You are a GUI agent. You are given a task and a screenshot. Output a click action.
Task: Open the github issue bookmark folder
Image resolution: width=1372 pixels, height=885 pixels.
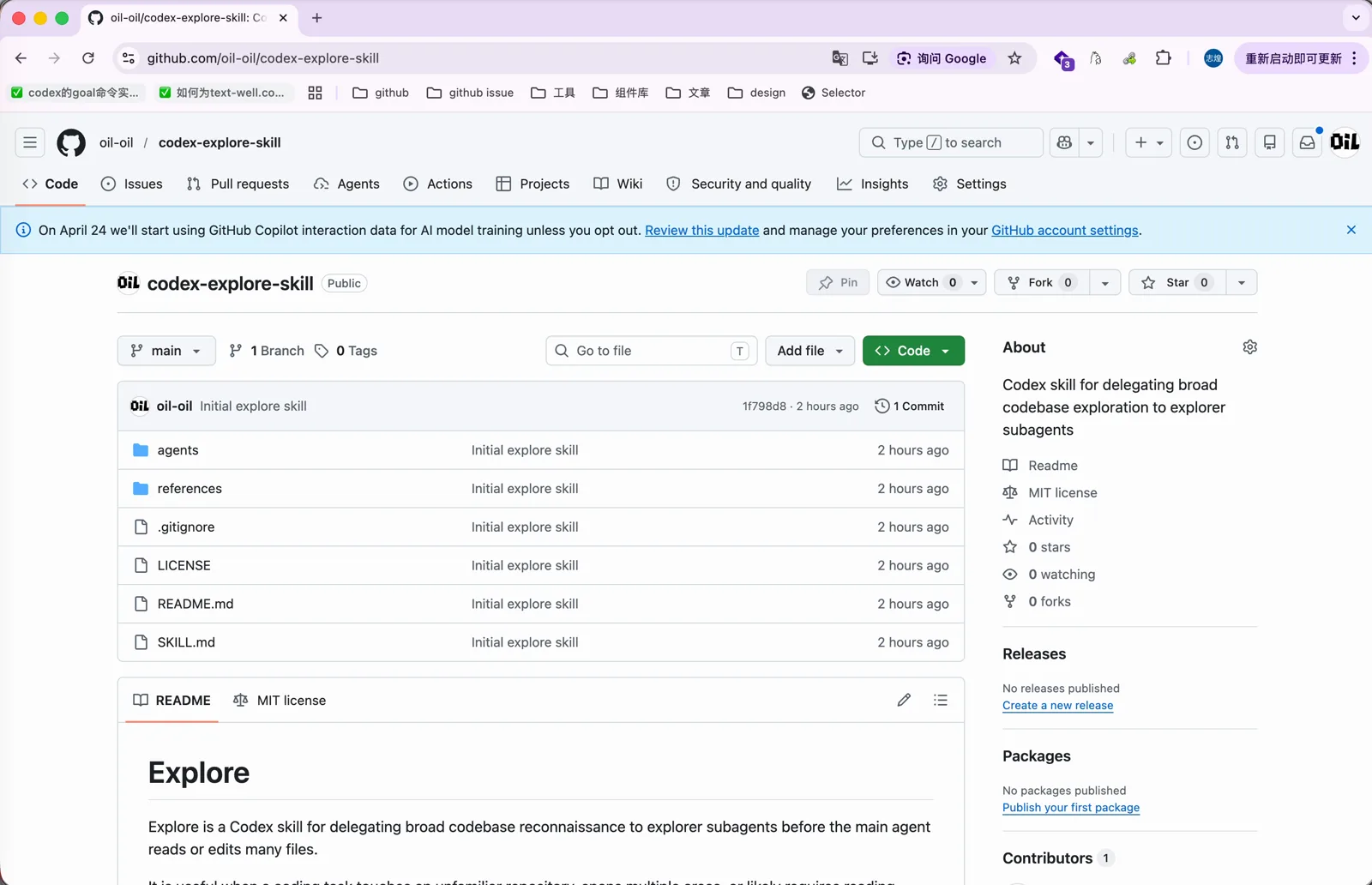(470, 93)
